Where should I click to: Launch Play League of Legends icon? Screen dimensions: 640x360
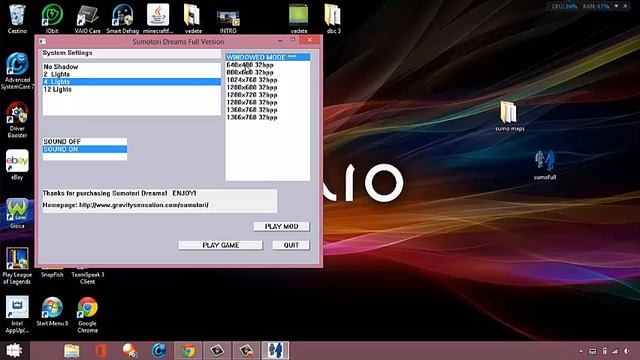[17, 265]
